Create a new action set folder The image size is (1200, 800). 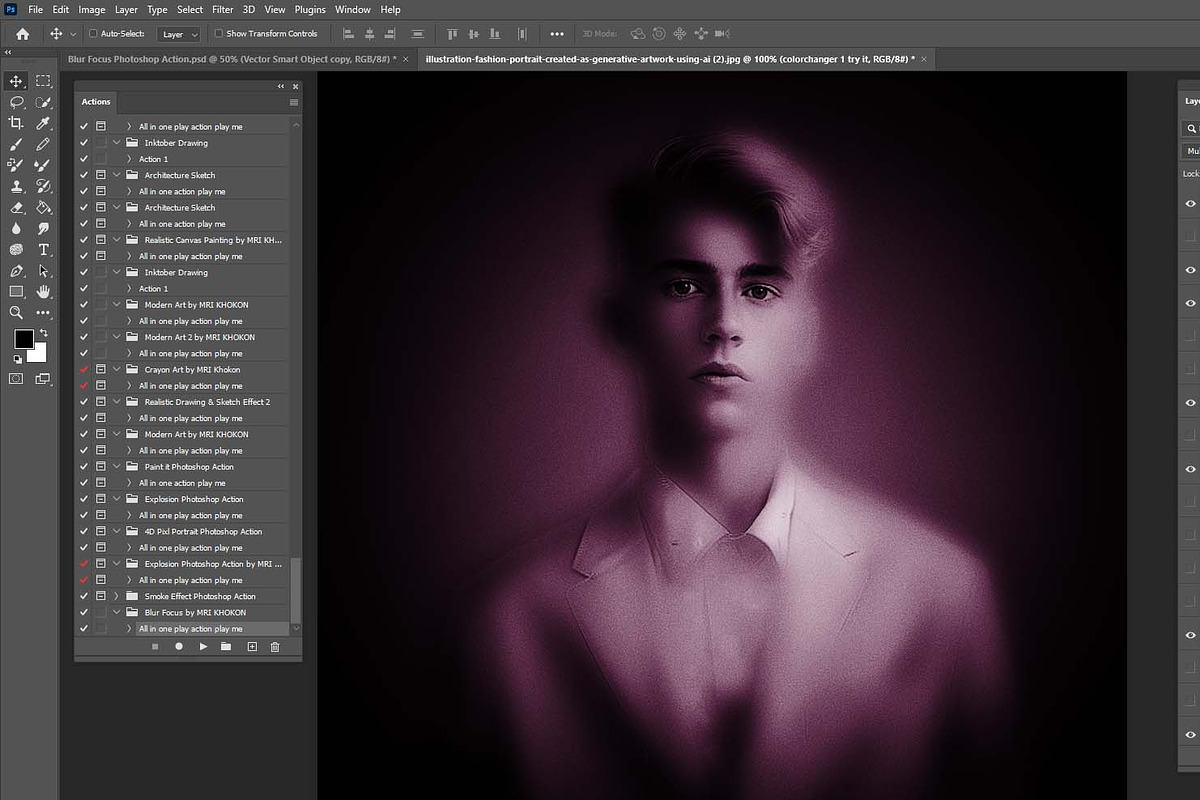coord(227,647)
